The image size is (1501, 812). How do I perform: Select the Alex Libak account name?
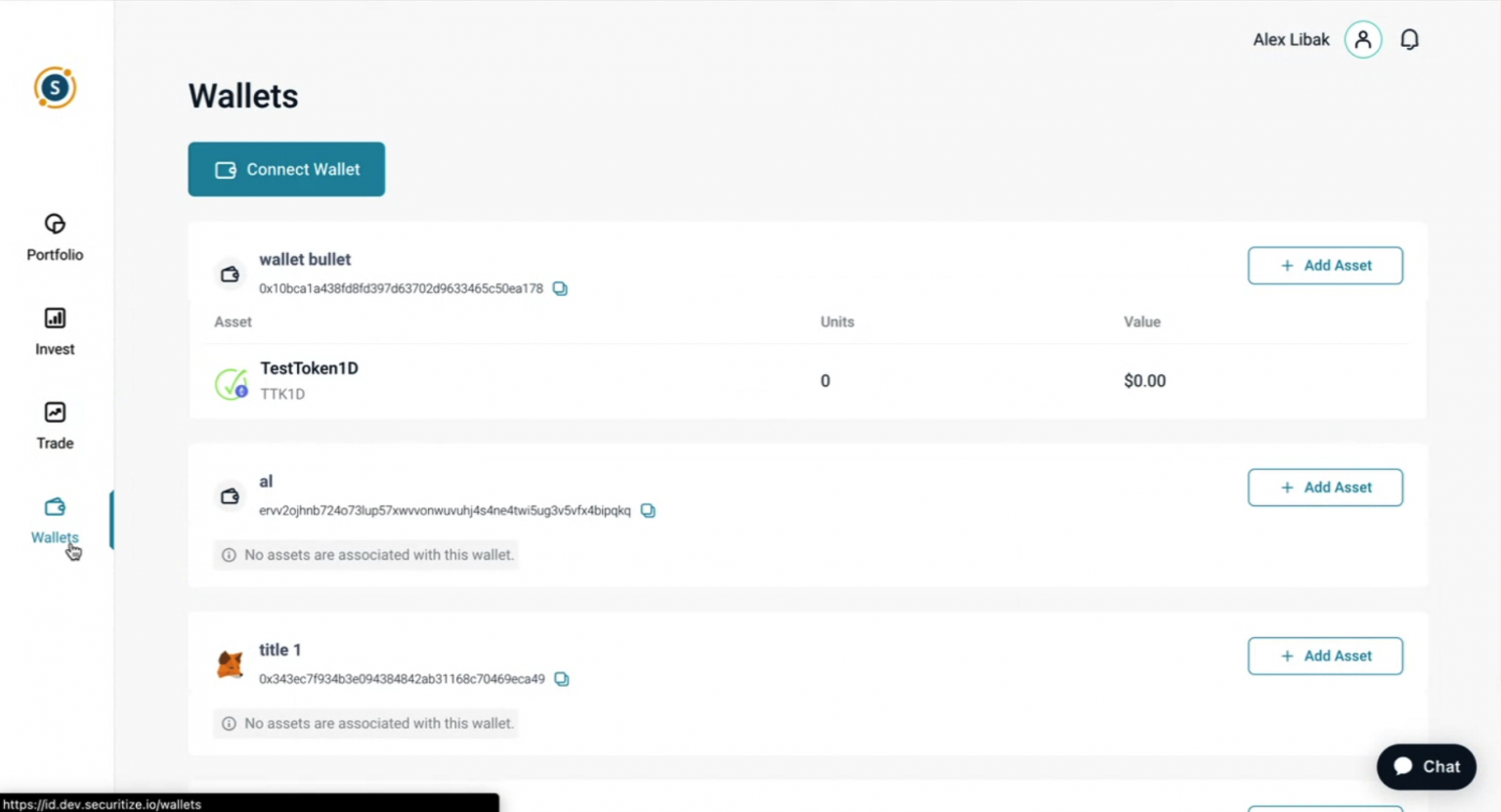(x=1291, y=39)
